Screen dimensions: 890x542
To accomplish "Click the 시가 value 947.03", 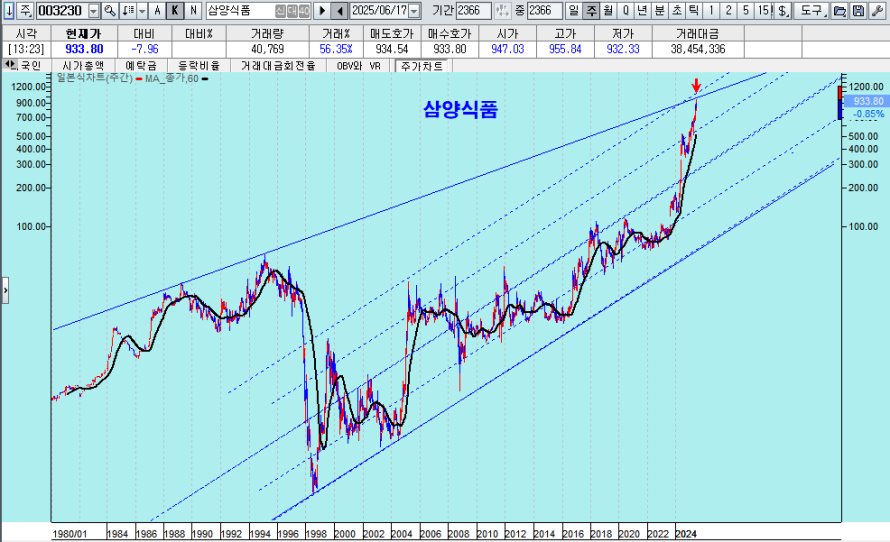I will [x=507, y=49].
